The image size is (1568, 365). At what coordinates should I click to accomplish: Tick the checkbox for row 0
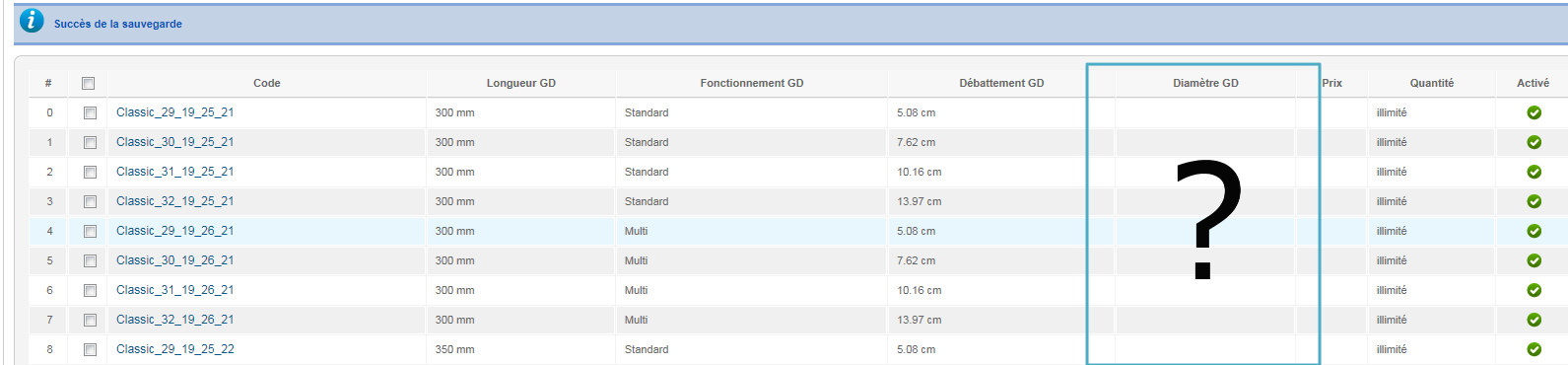coord(90,113)
